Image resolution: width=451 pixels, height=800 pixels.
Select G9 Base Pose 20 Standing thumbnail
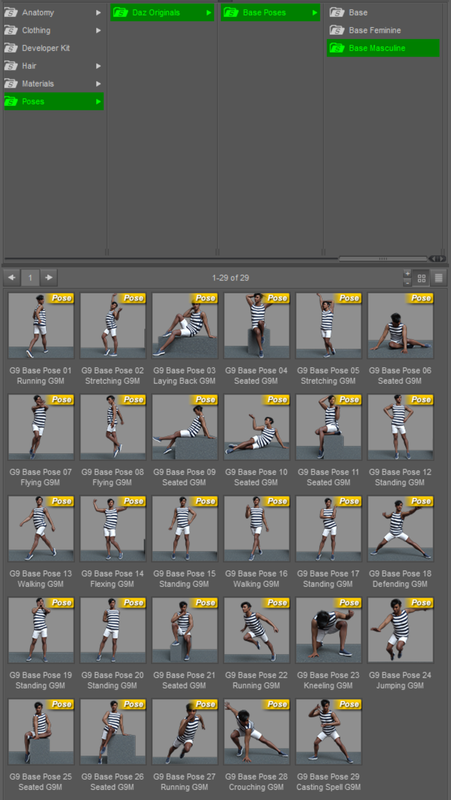click(x=113, y=630)
